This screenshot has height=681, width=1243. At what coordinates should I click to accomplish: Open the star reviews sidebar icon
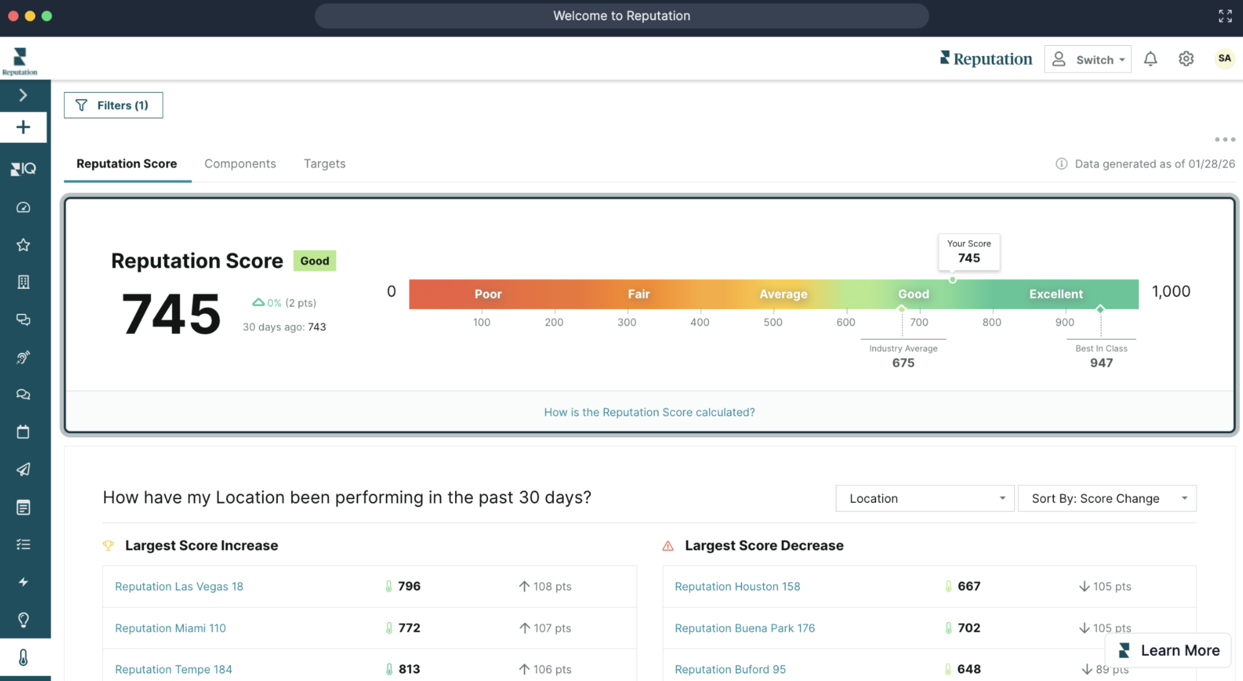click(x=23, y=245)
